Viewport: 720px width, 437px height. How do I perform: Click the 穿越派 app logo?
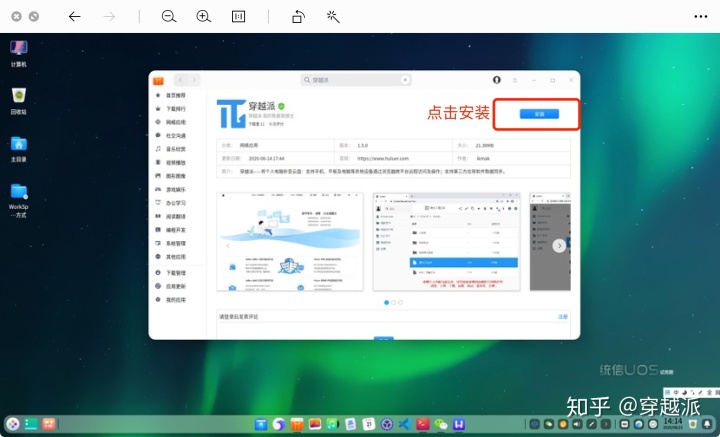click(231, 113)
